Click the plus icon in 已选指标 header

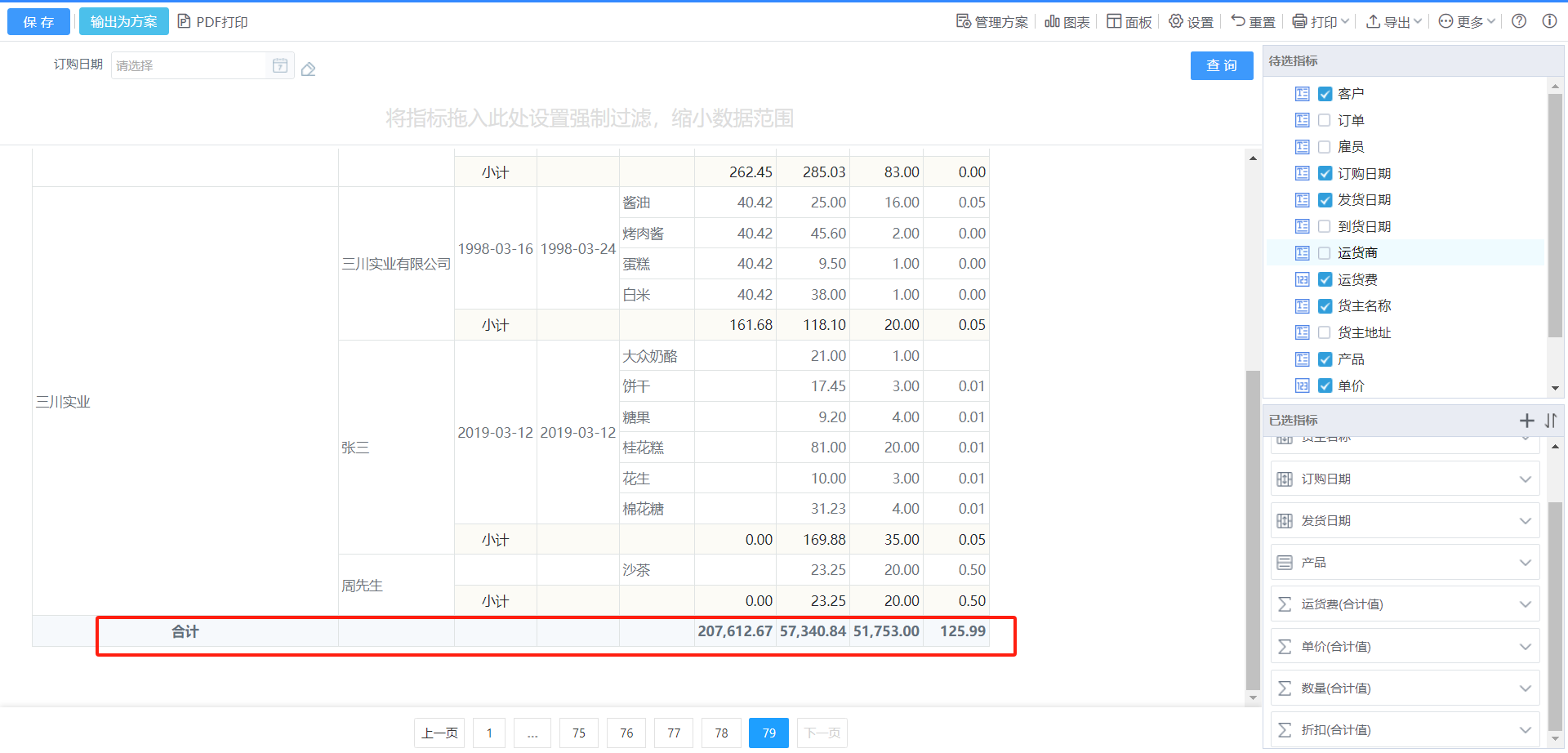pos(1526,421)
